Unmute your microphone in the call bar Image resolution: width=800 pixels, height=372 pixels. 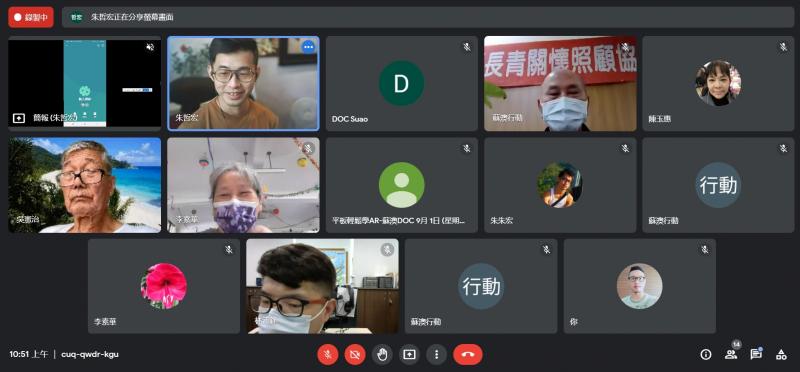pos(328,354)
